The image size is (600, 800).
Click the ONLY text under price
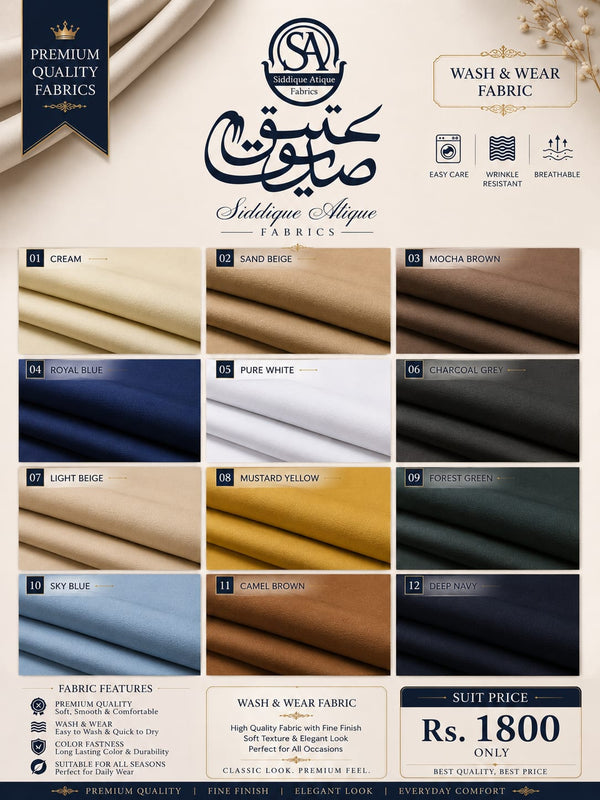coord(491,753)
